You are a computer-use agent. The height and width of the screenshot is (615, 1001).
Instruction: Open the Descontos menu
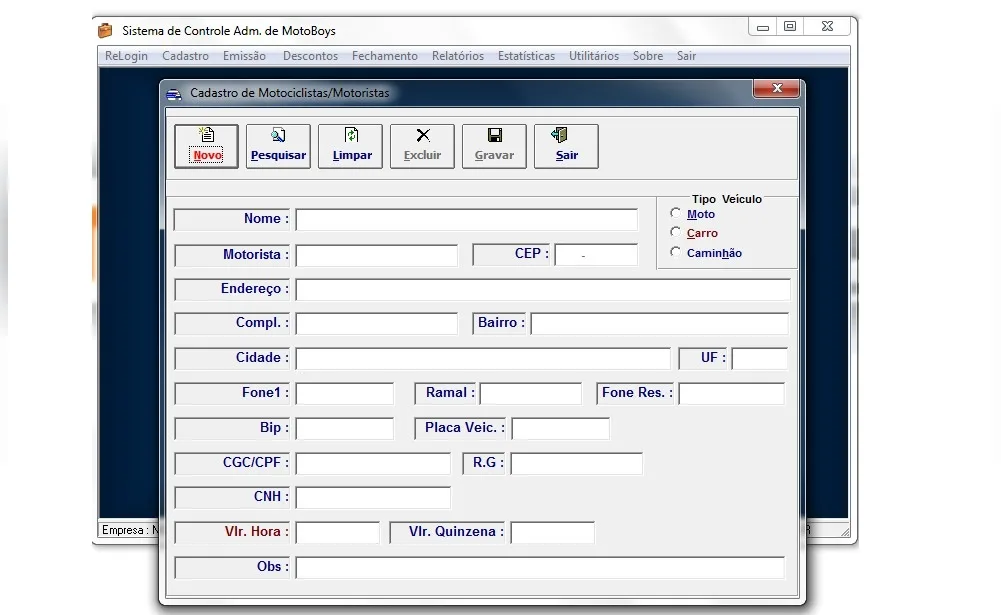[x=310, y=56]
